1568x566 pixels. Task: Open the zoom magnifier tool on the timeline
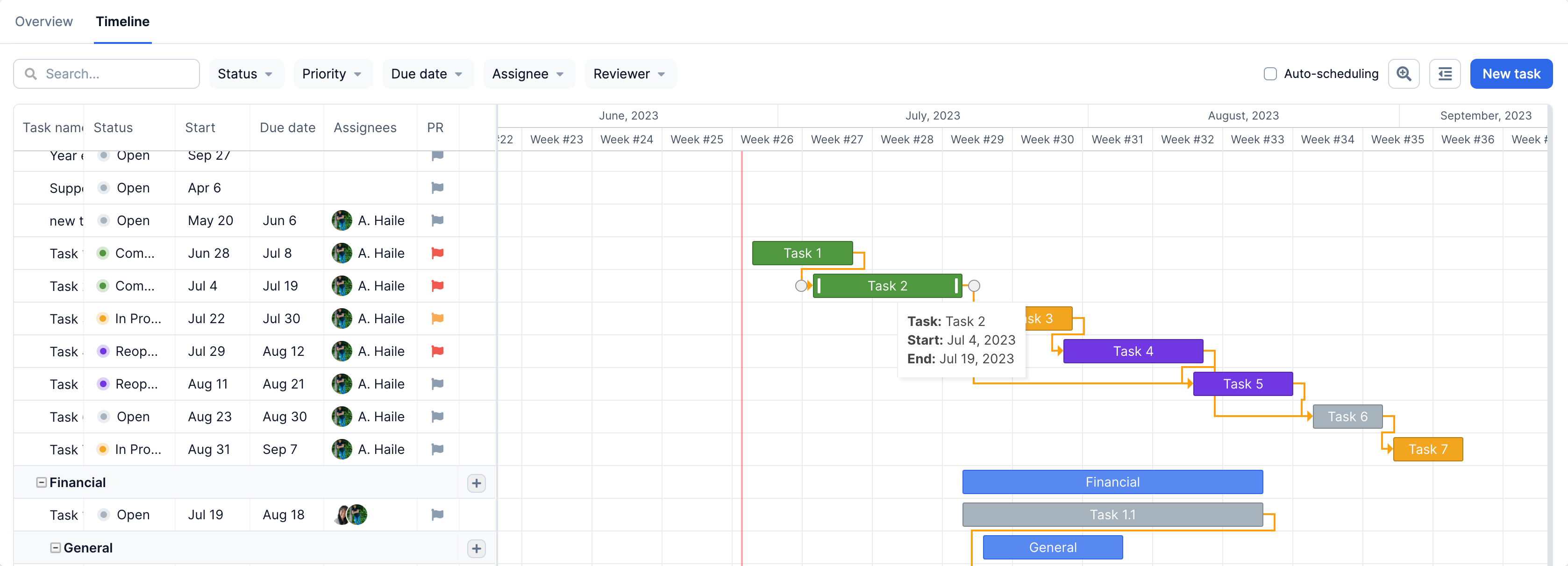[1404, 74]
